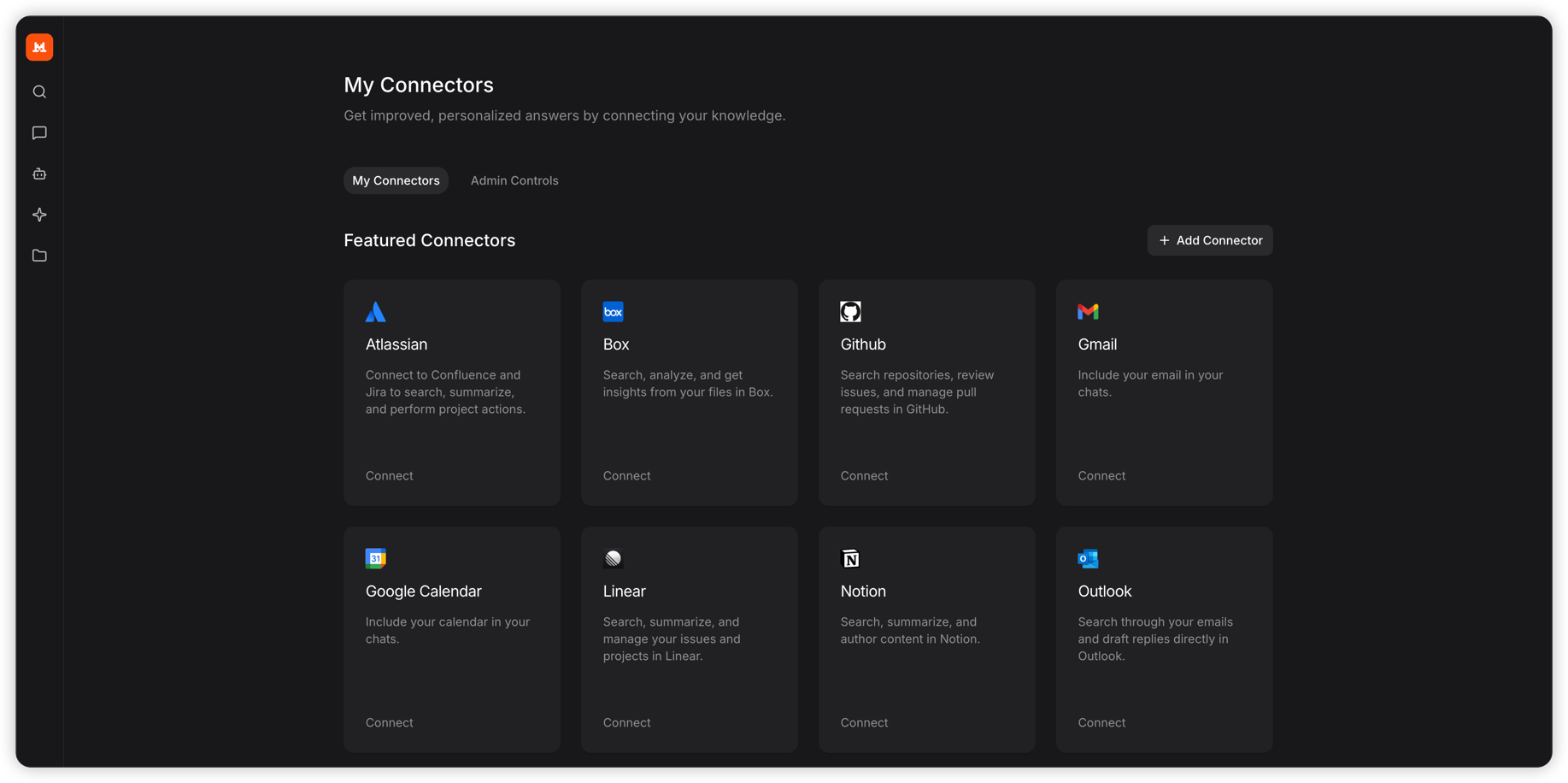
Task: Select the My Connectors tab
Action: pyautogui.click(x=396, y=180)
